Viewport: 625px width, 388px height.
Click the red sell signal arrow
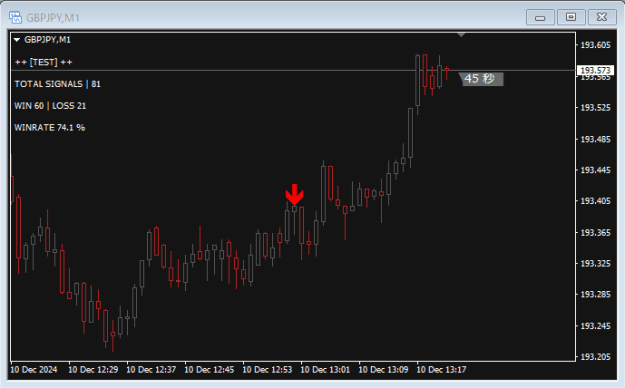tap(295, 195)
